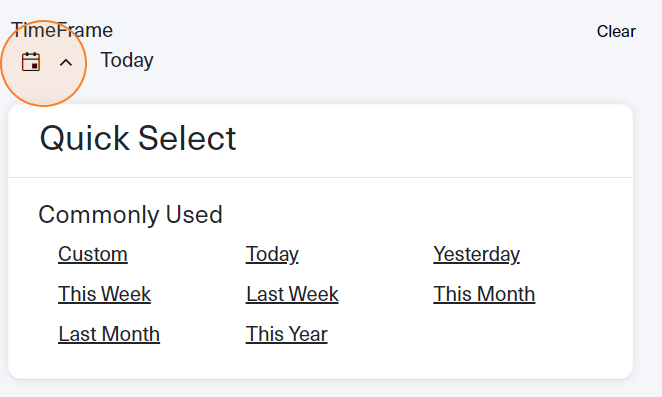The width and height of the screenshot is (662, 397).
Task: Click empty area between Today value and Clear
Action: (x=374, y=60)
